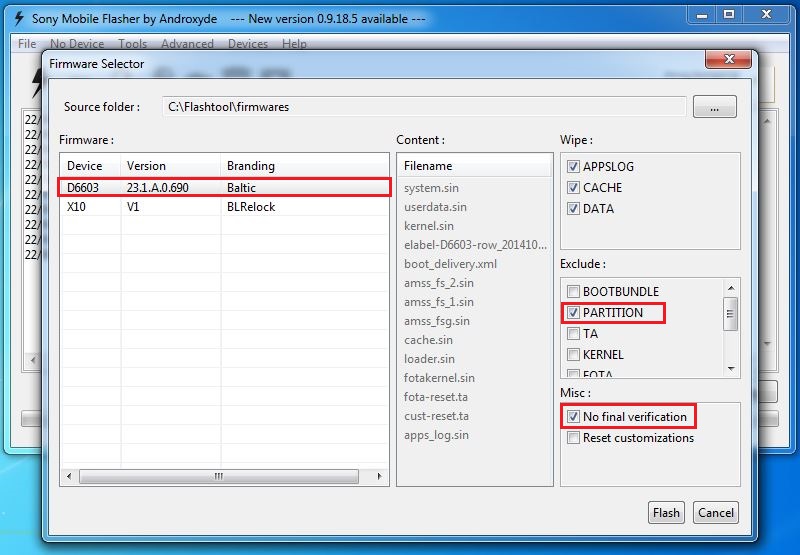The height and width of the screenshot is (555, 800).
Task: Close the Sony Mobile Flasher main window
Action: click(766, 15)
